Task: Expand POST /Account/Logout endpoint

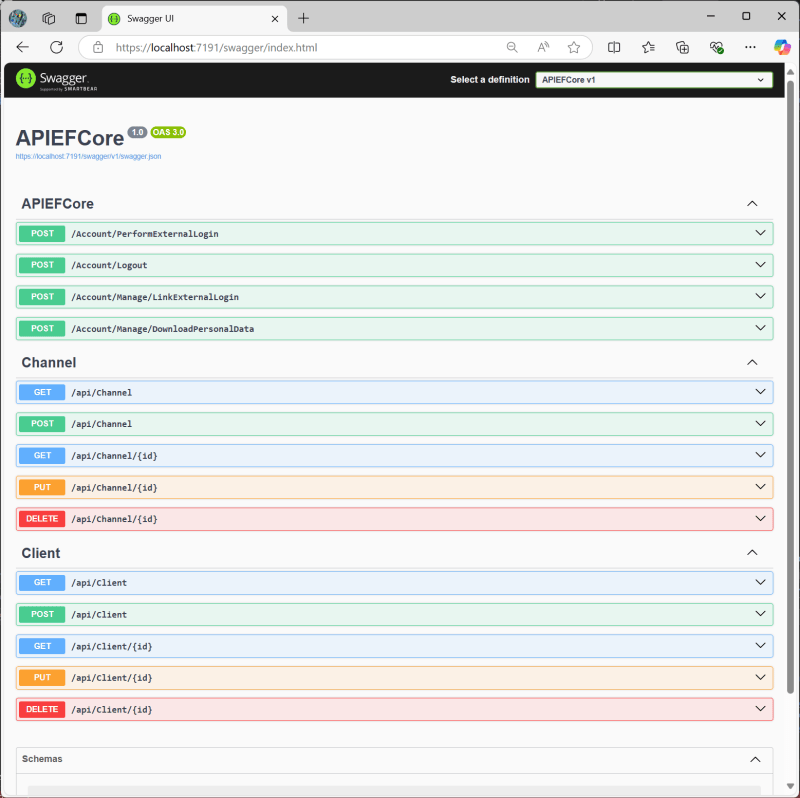Action: click(x=394, y=265)
